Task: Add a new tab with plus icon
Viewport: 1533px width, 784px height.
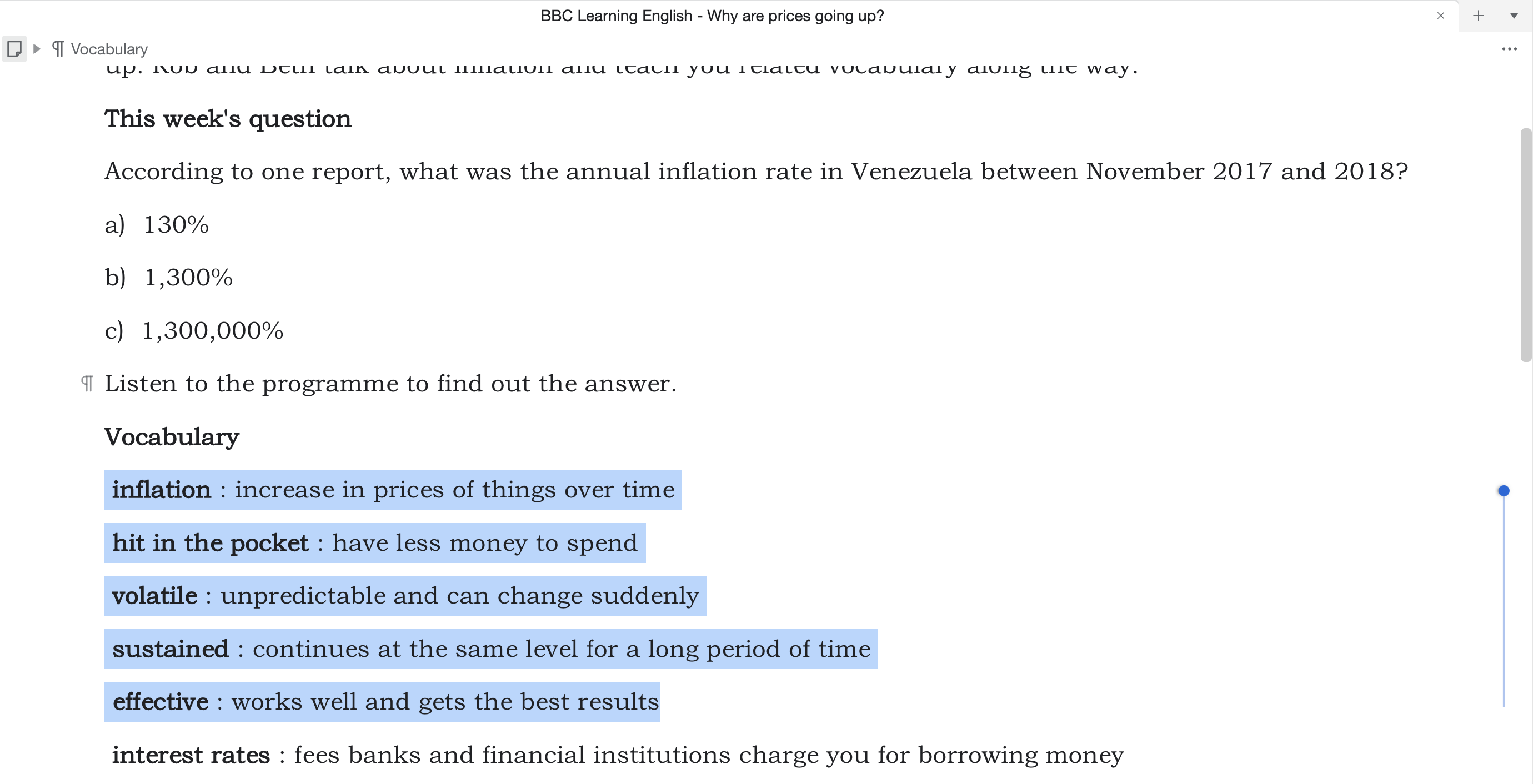Action: tap(1478, 16)
